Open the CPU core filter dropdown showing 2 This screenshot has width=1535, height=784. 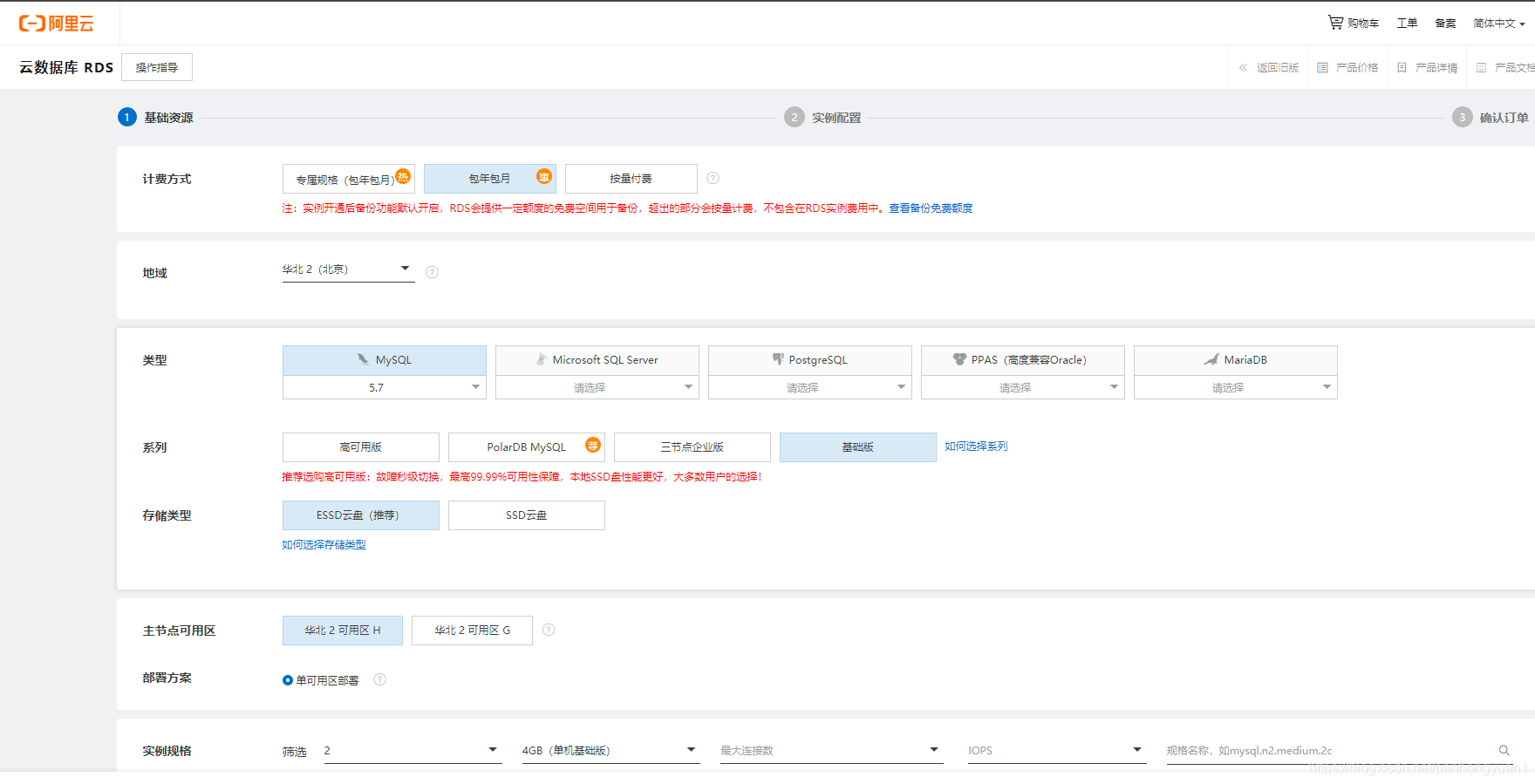[413, 751]
